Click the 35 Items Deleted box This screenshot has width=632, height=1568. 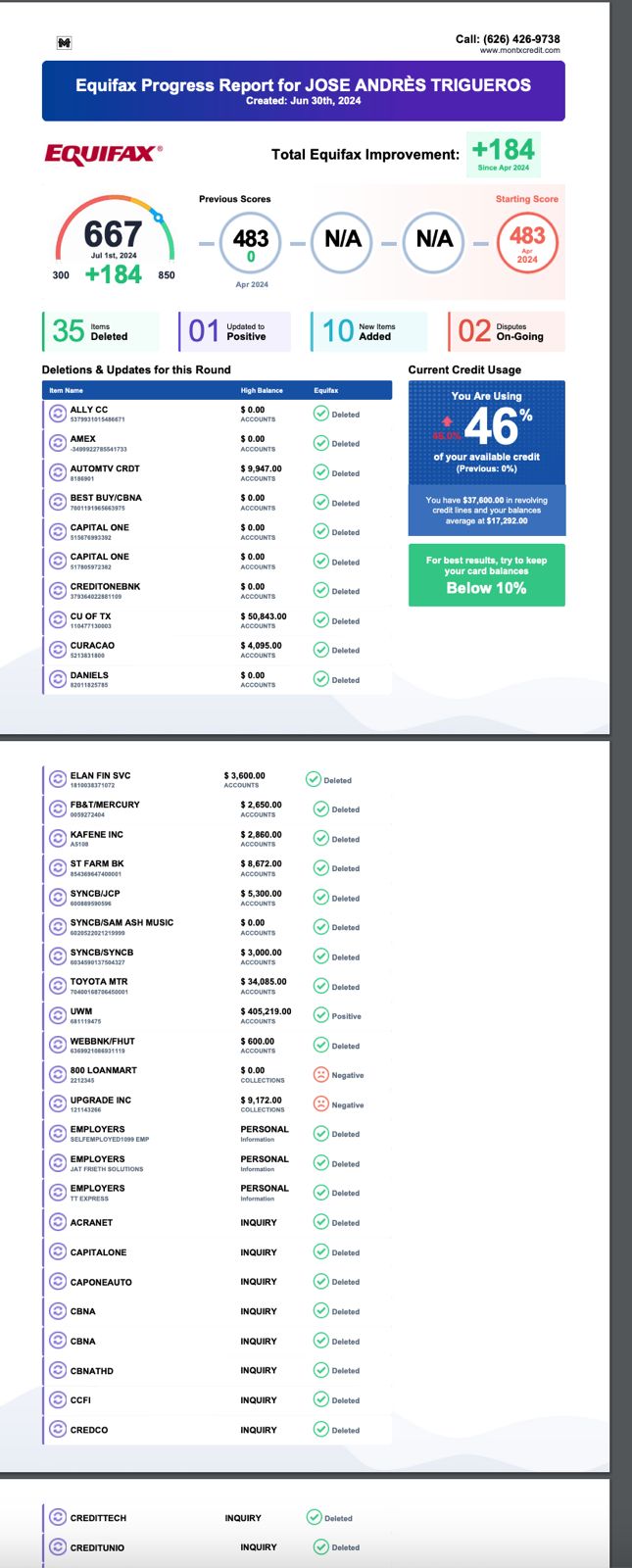[x=100, y=331]
